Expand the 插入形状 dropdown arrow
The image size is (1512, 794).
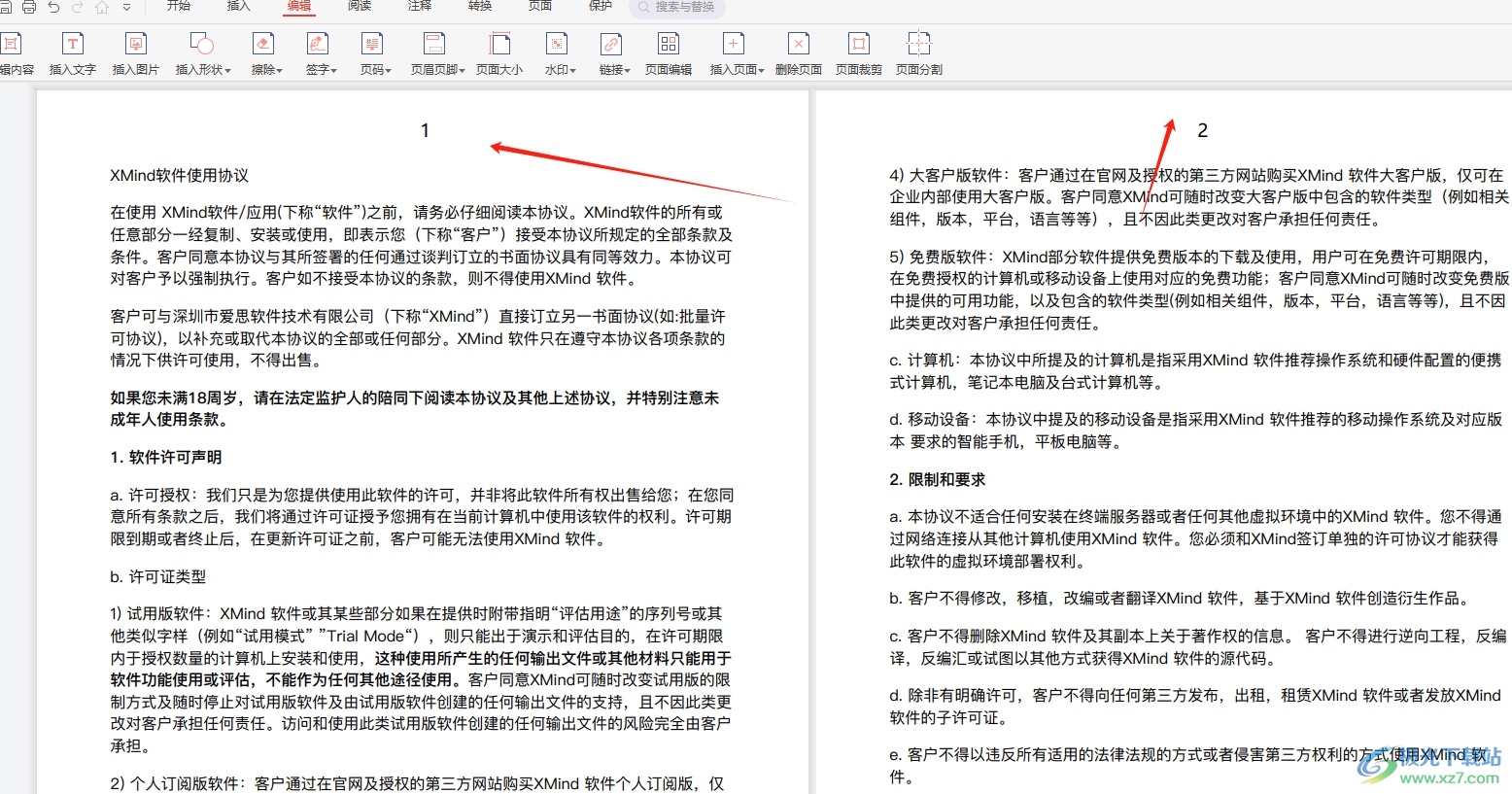(227, 71)
